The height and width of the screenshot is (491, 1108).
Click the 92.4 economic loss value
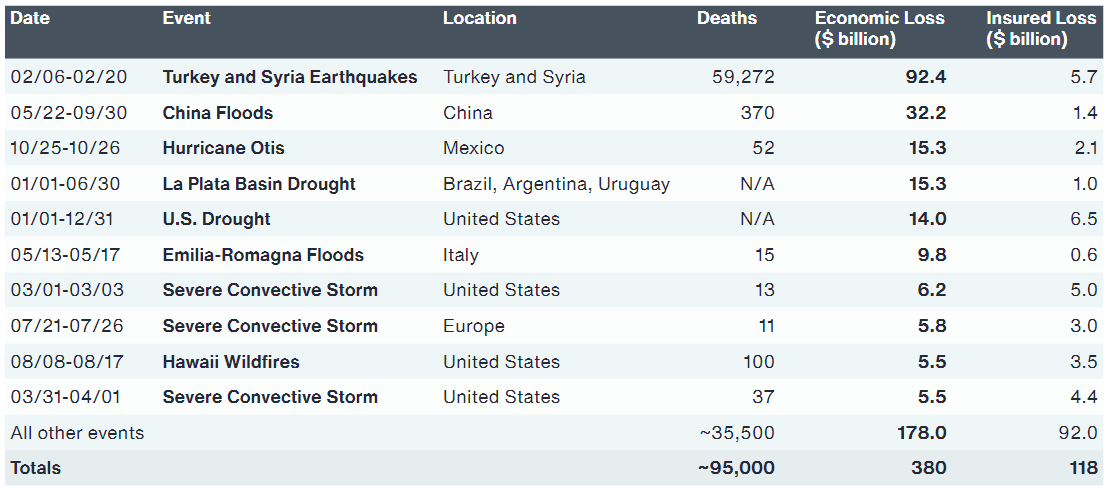point(926,77)
